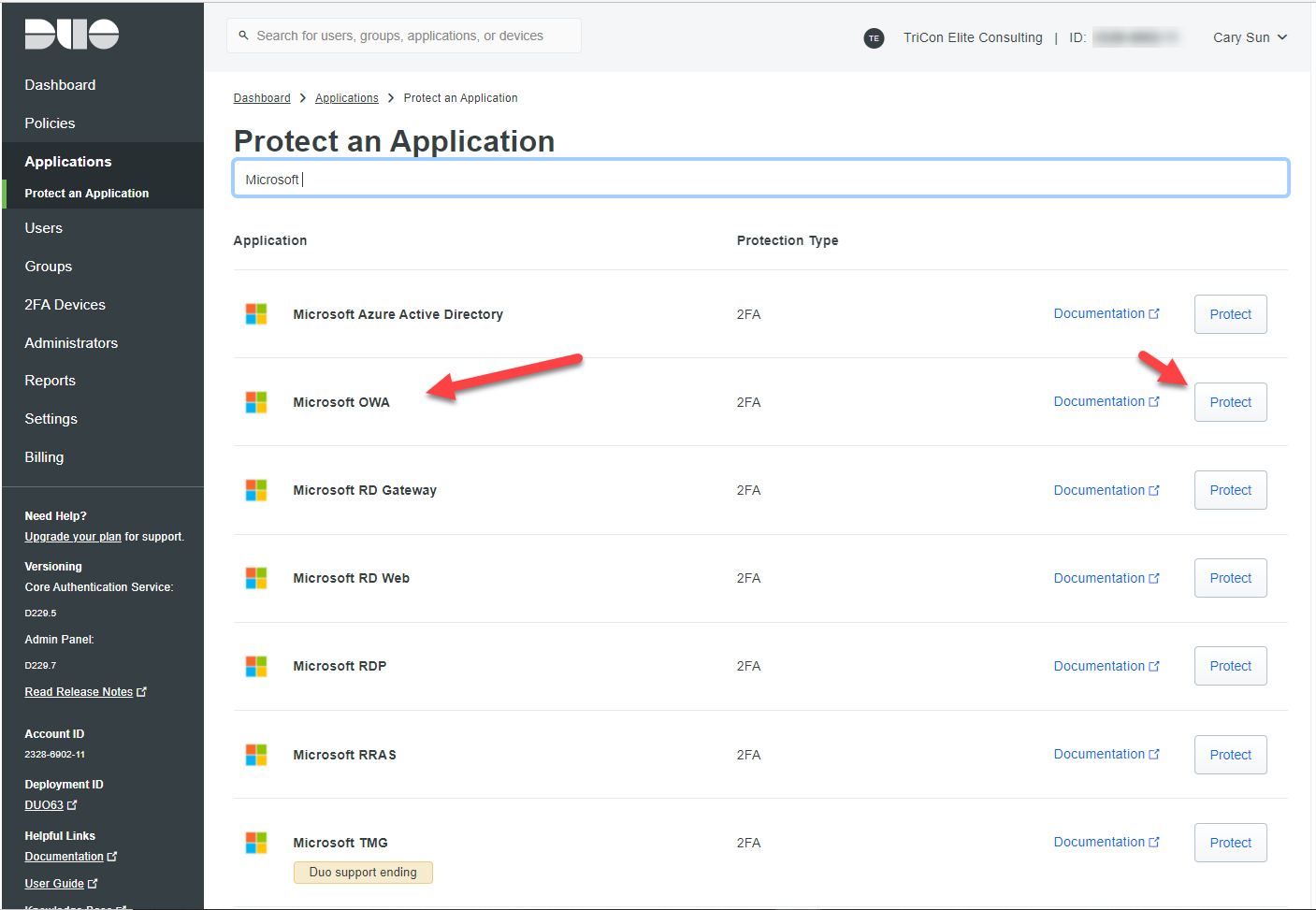Click the Microsoft RD Gateway logo icon
The image size is (1316, 910).
click(x=256, y=490)
